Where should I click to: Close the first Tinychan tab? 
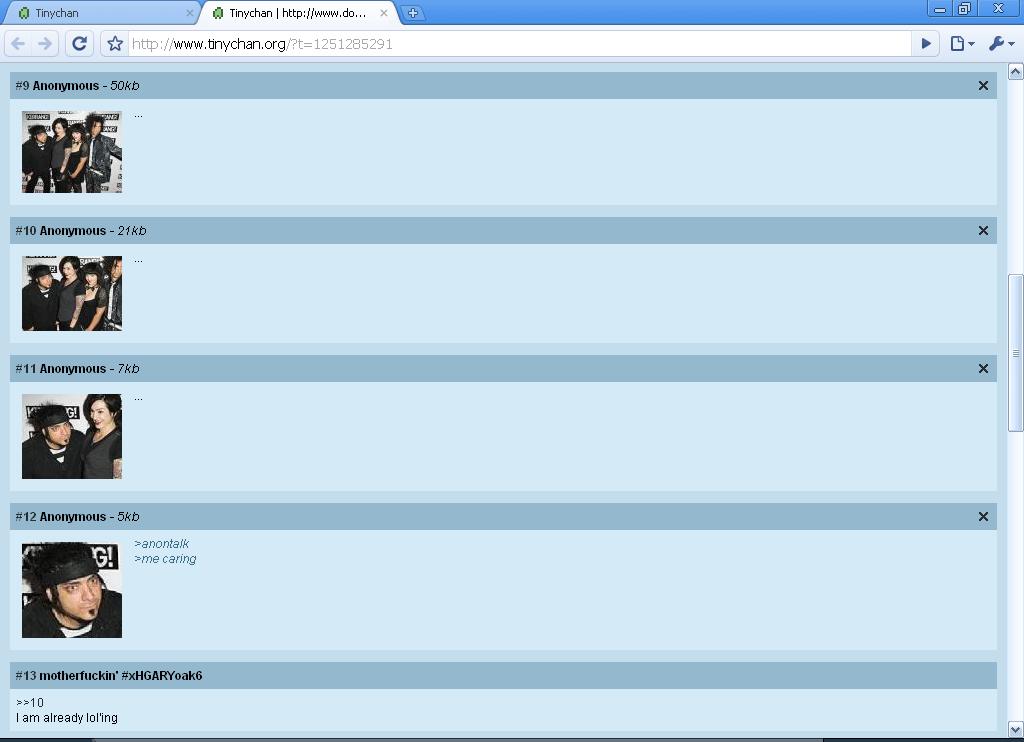(x=190, y=13)
